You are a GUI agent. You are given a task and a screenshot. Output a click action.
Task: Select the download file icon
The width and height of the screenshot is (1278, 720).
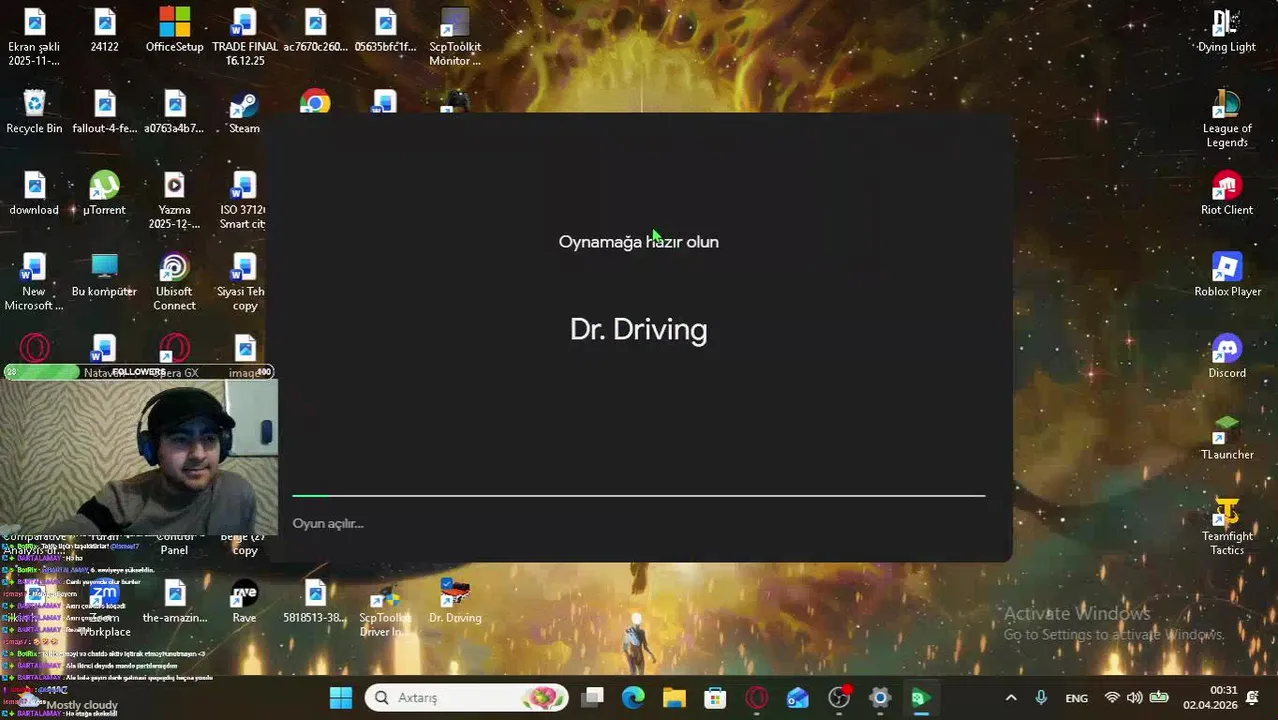pyautogui.click(x=34, y=194)
